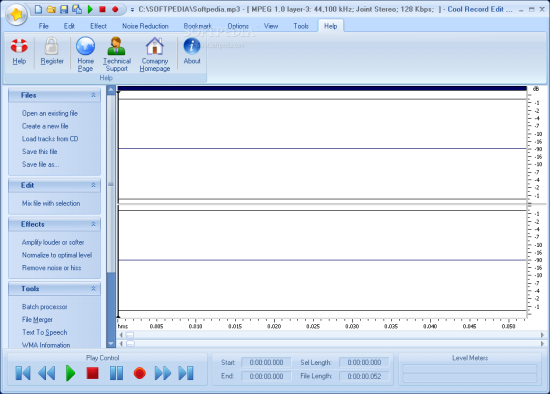
Task: Click the sidebar vertical scrollbar thumb
Action: pyautogui.click(x=111, y=183)
